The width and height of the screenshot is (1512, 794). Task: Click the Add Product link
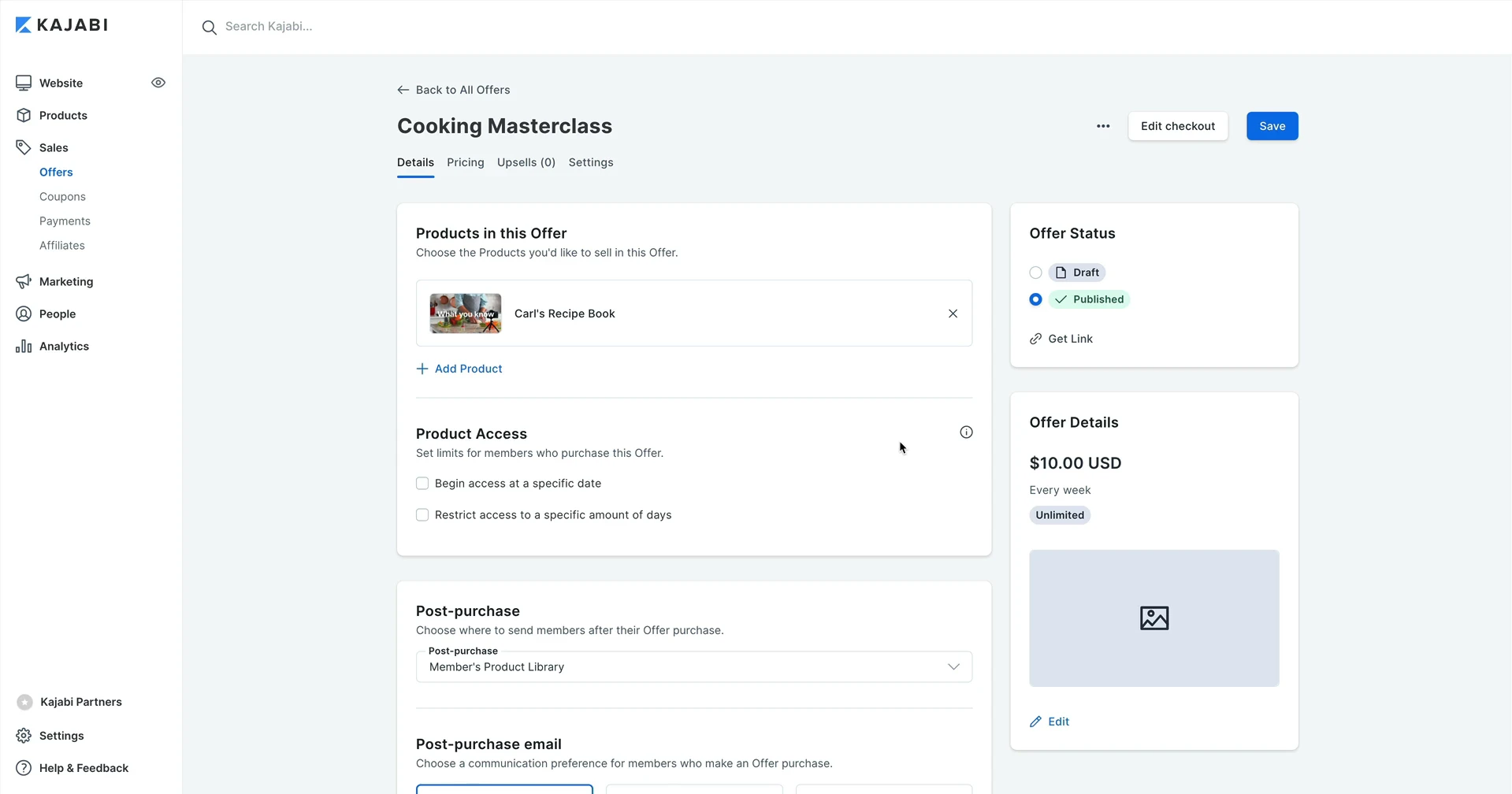point(468,369)
